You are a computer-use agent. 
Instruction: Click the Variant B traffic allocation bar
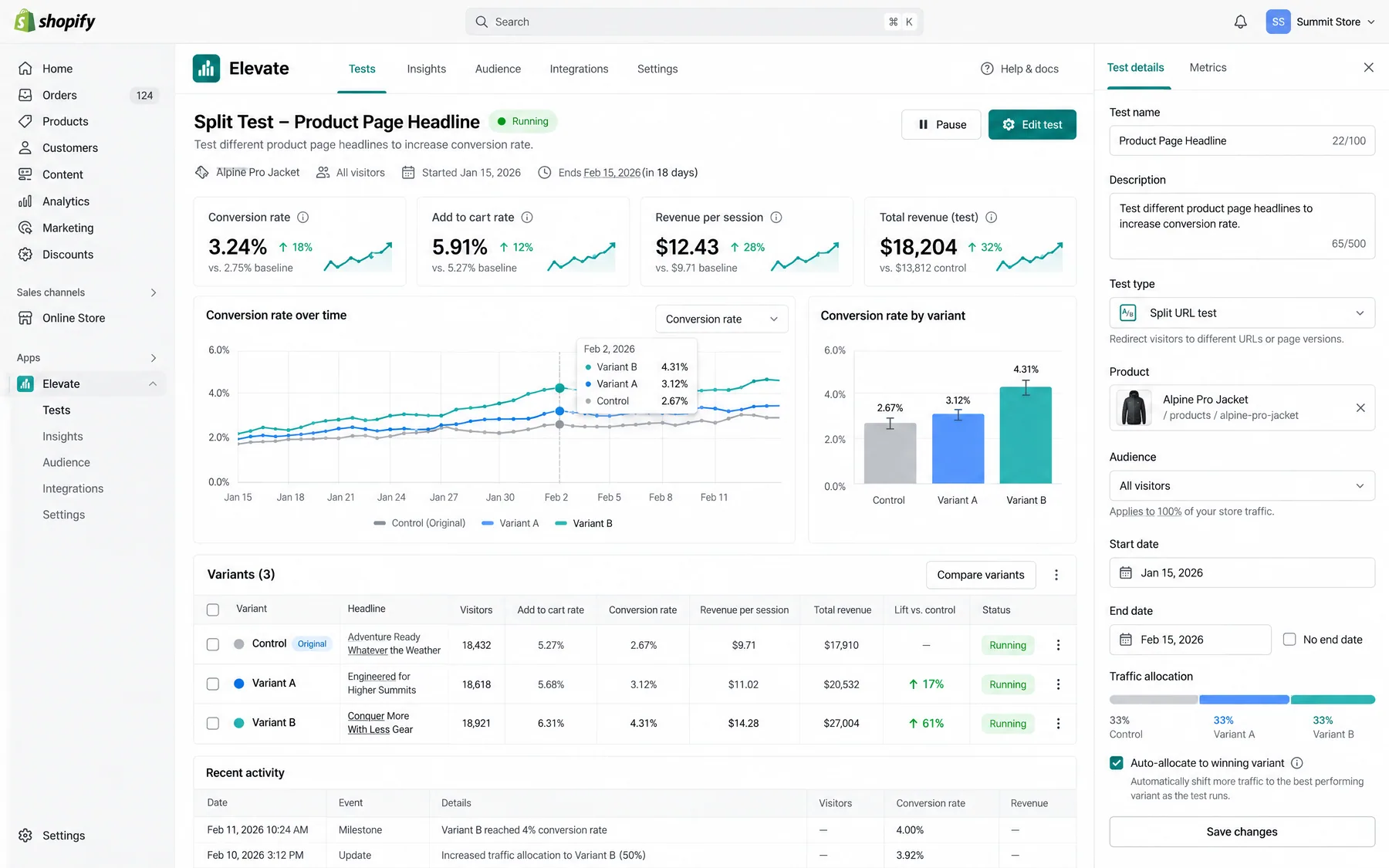point(1333,700)
